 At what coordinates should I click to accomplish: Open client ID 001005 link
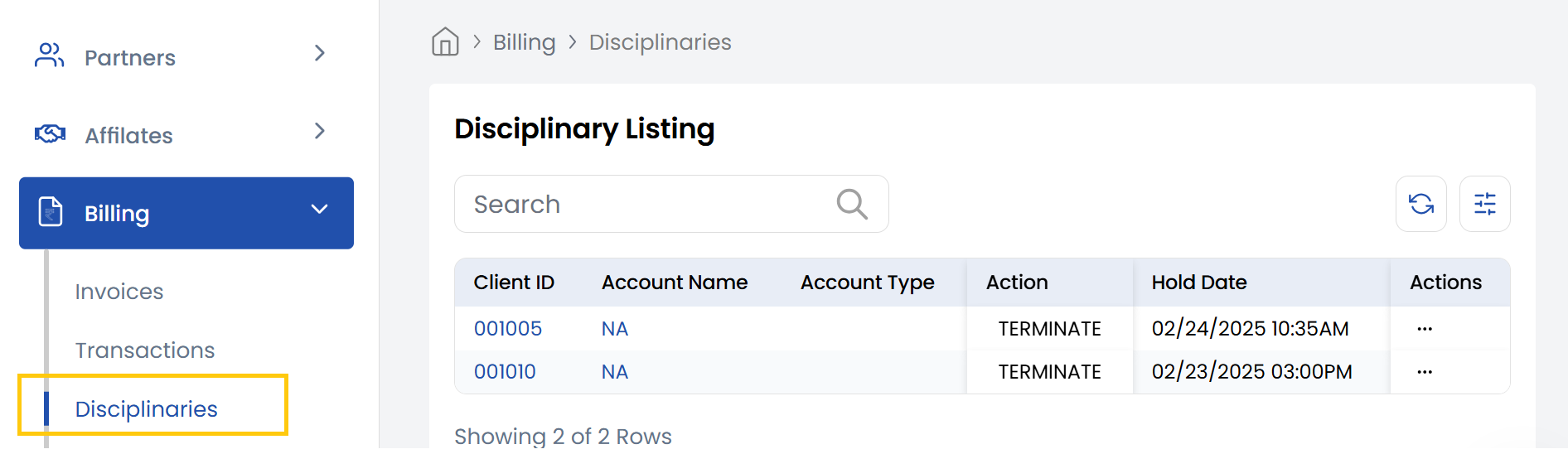(x=508, y=329)
